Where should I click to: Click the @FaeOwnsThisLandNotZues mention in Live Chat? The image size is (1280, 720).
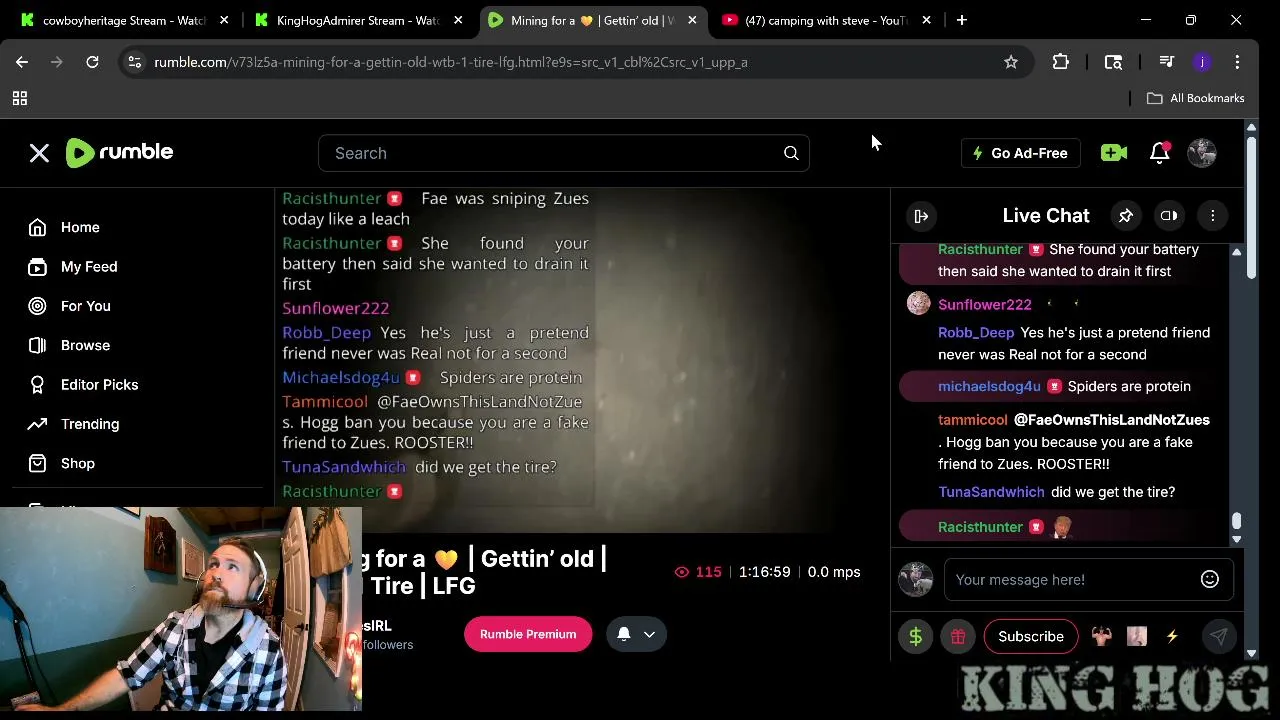coord(1112,420)
